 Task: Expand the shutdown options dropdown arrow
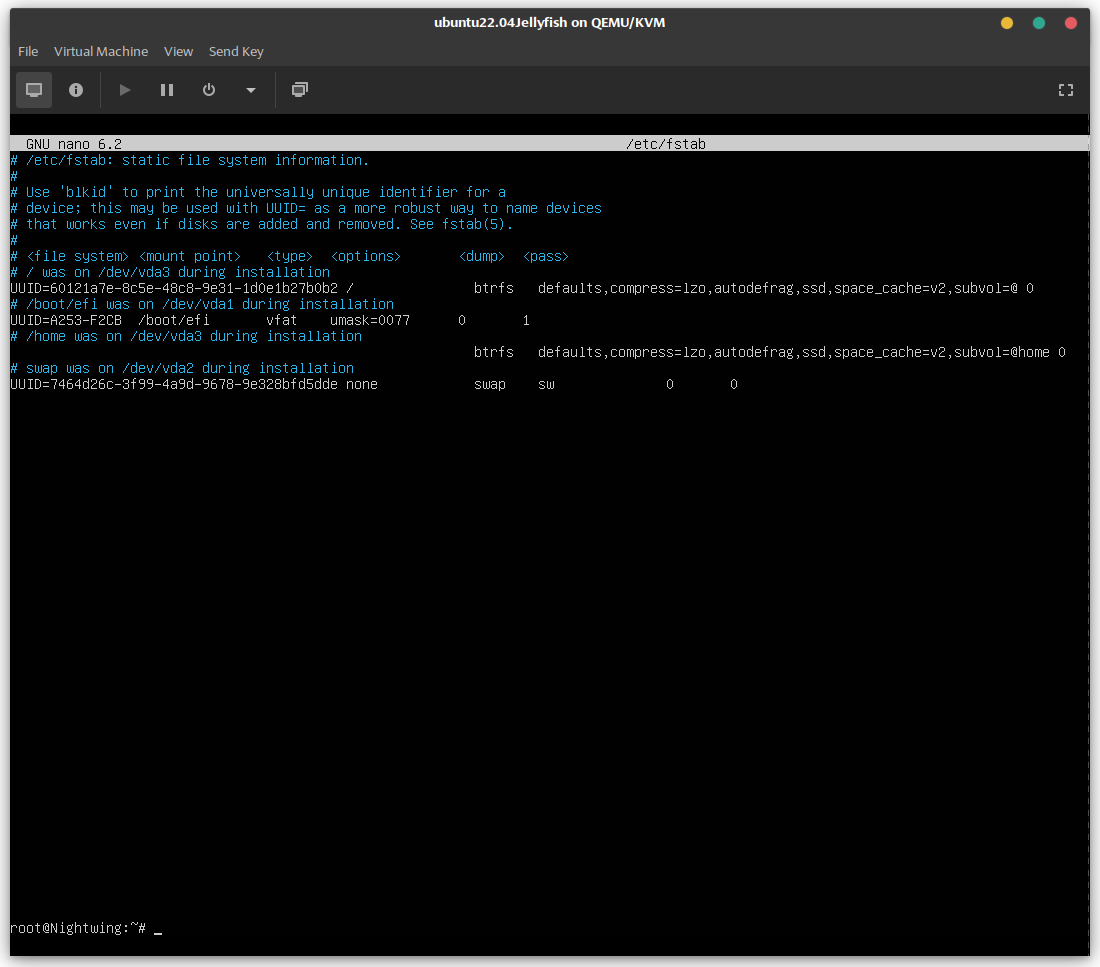251,90
